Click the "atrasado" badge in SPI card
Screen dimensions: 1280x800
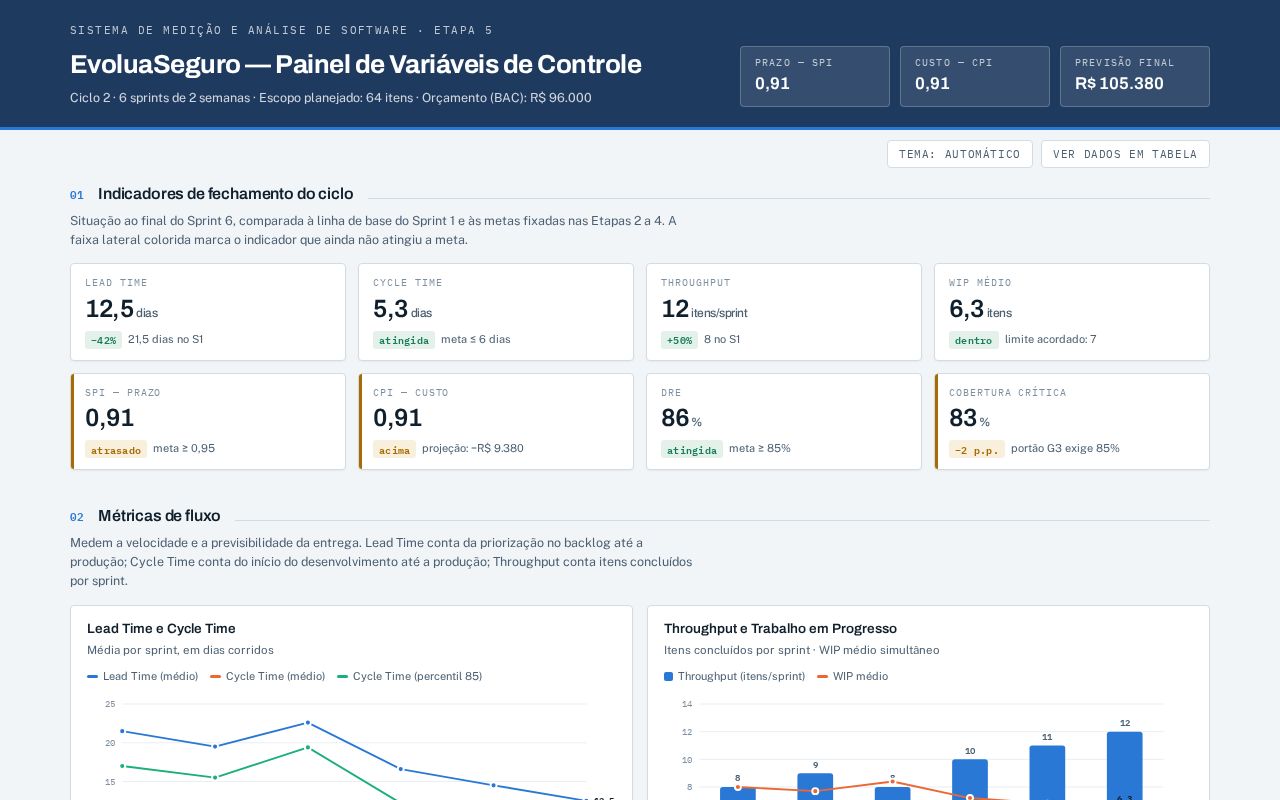click(x=116, y=449)
